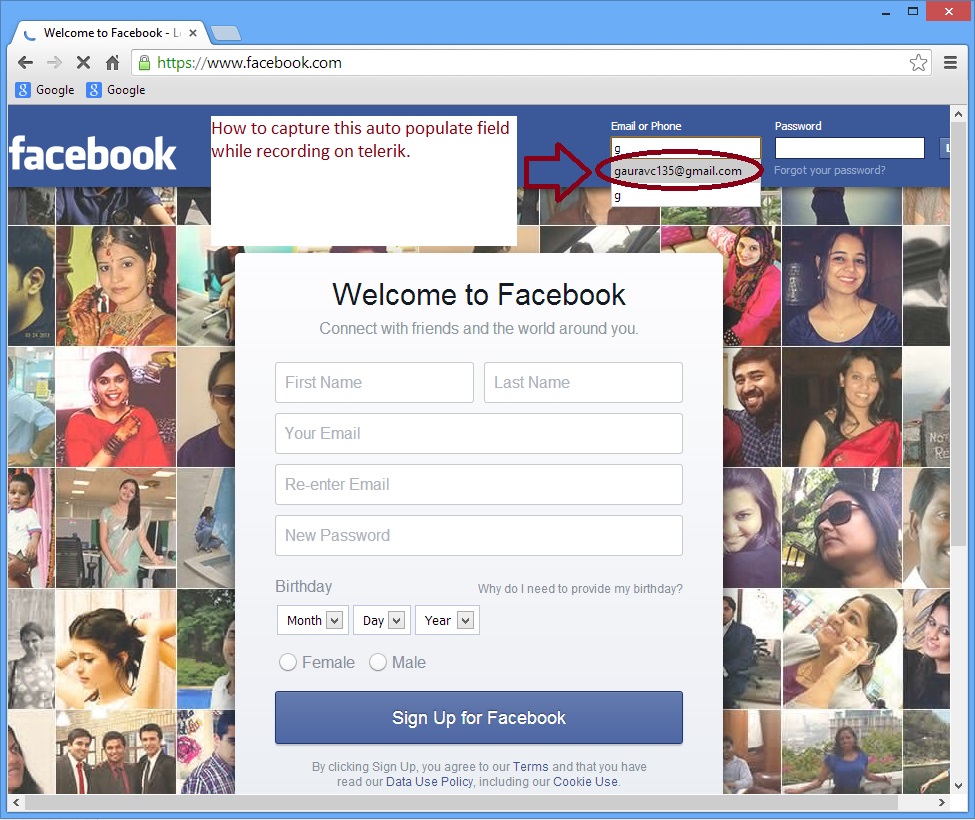Viewport: 975px width, 820px height.
Task: Maximize the Chrome window
Action: pos(913,11)
